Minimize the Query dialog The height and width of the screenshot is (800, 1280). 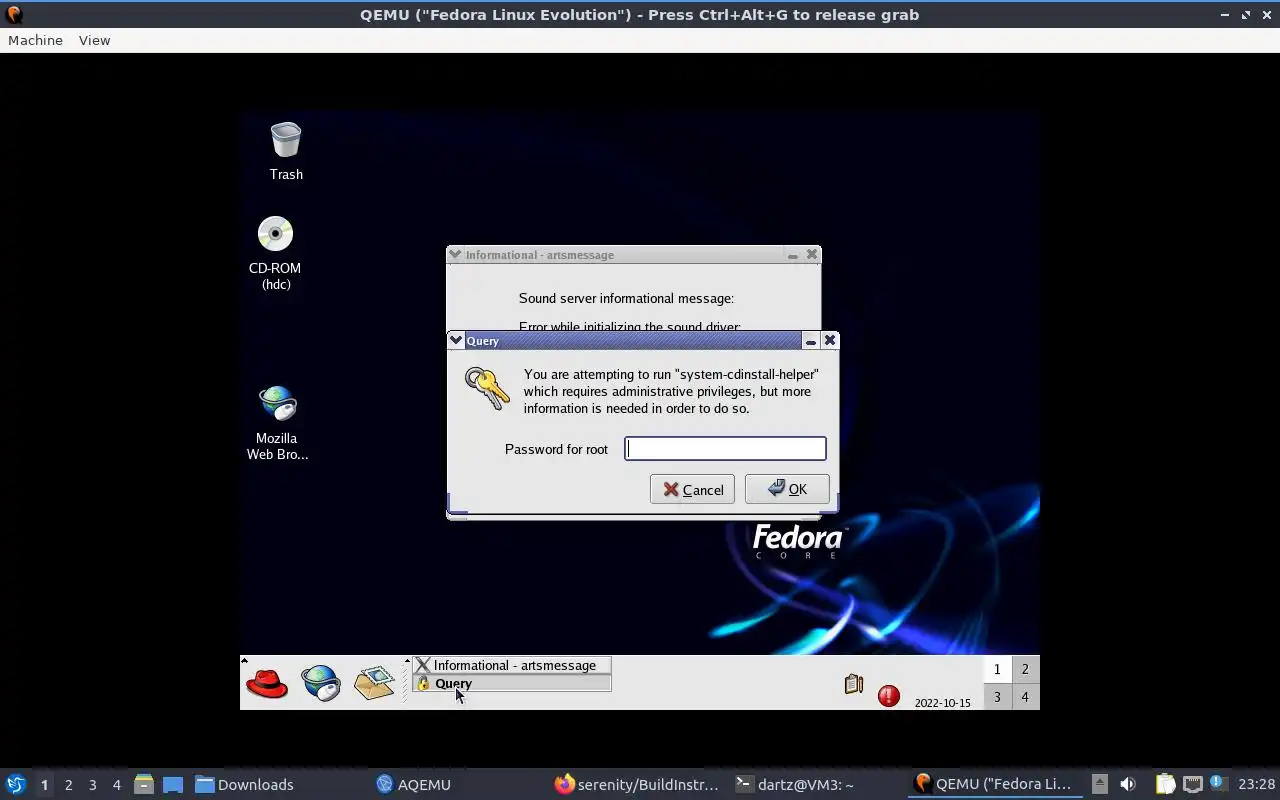point(811,341)
